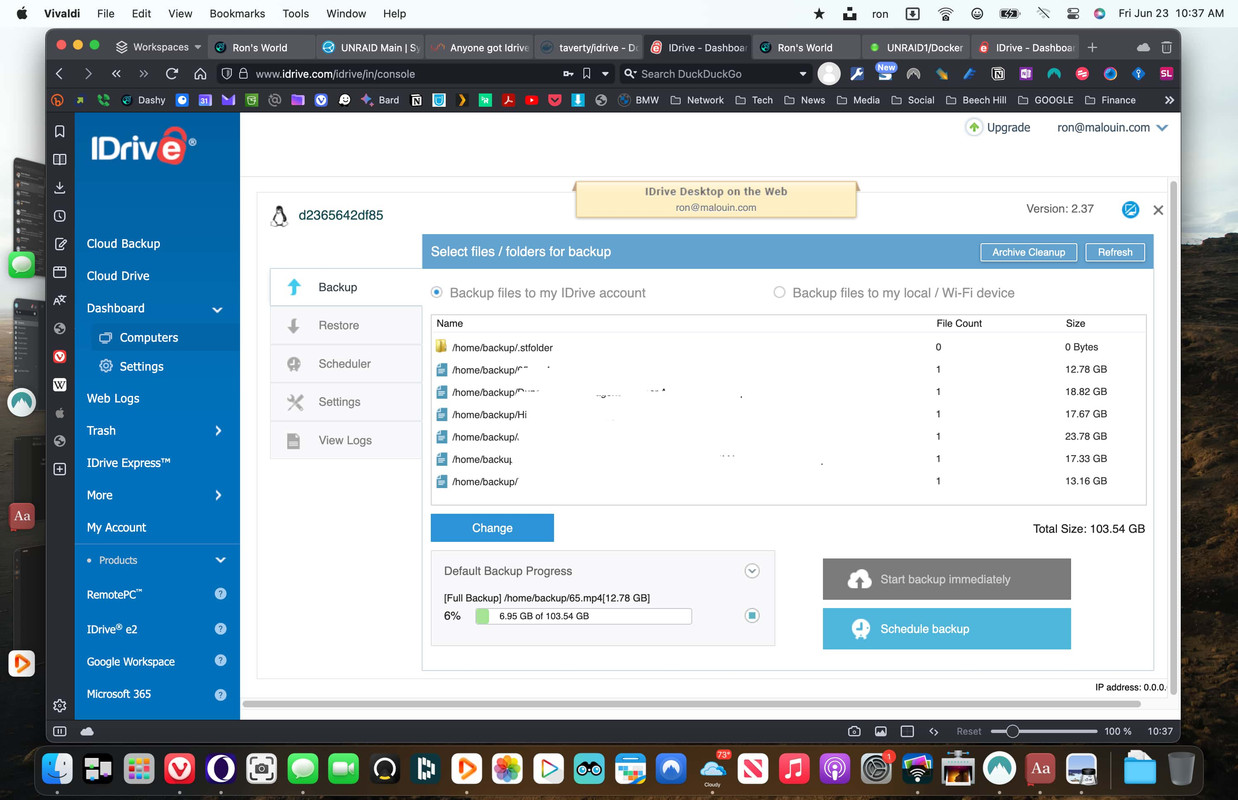Open the Settings section beside the tools icon
Screen dimensions: 1238x800
pyautogui.click(x=346, y=401)
